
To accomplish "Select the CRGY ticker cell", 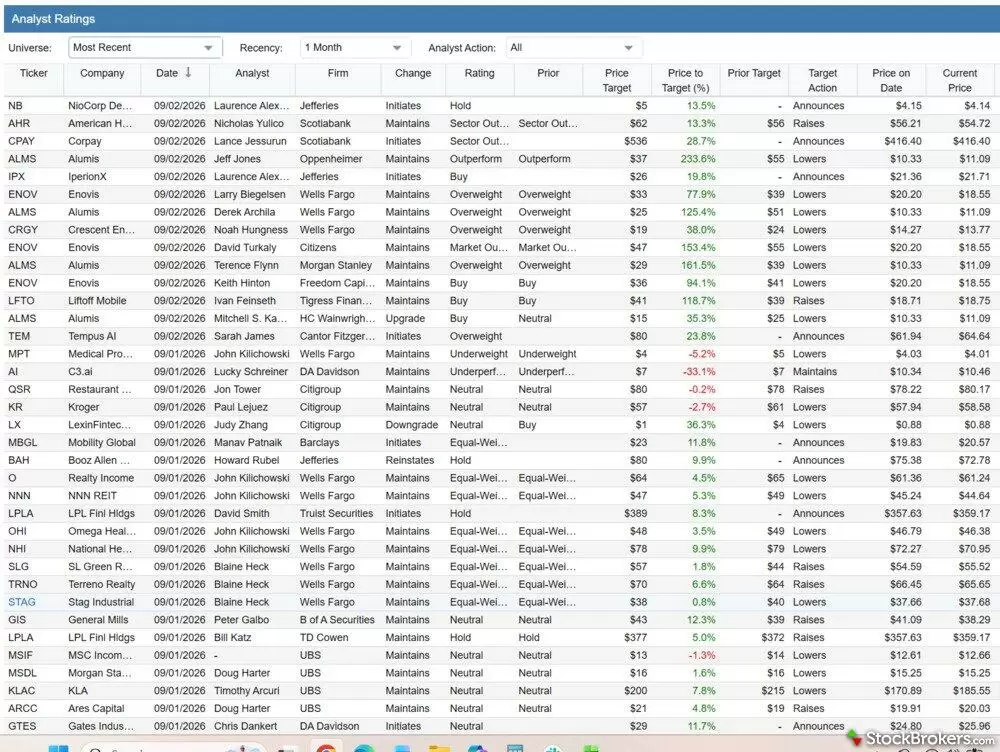I will [23, 230].
